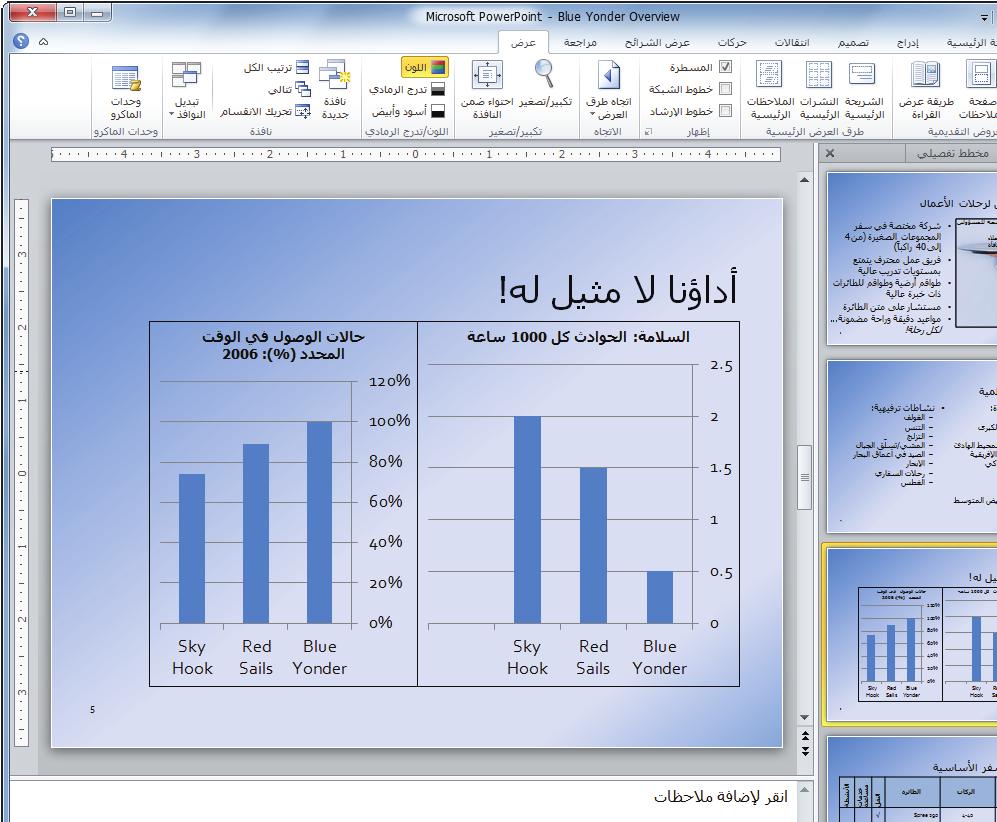The width and height of the screenshot is (997, 822).
Task: Select Sky Hook bar in safety chart
Action: click(x=527, y=520)
